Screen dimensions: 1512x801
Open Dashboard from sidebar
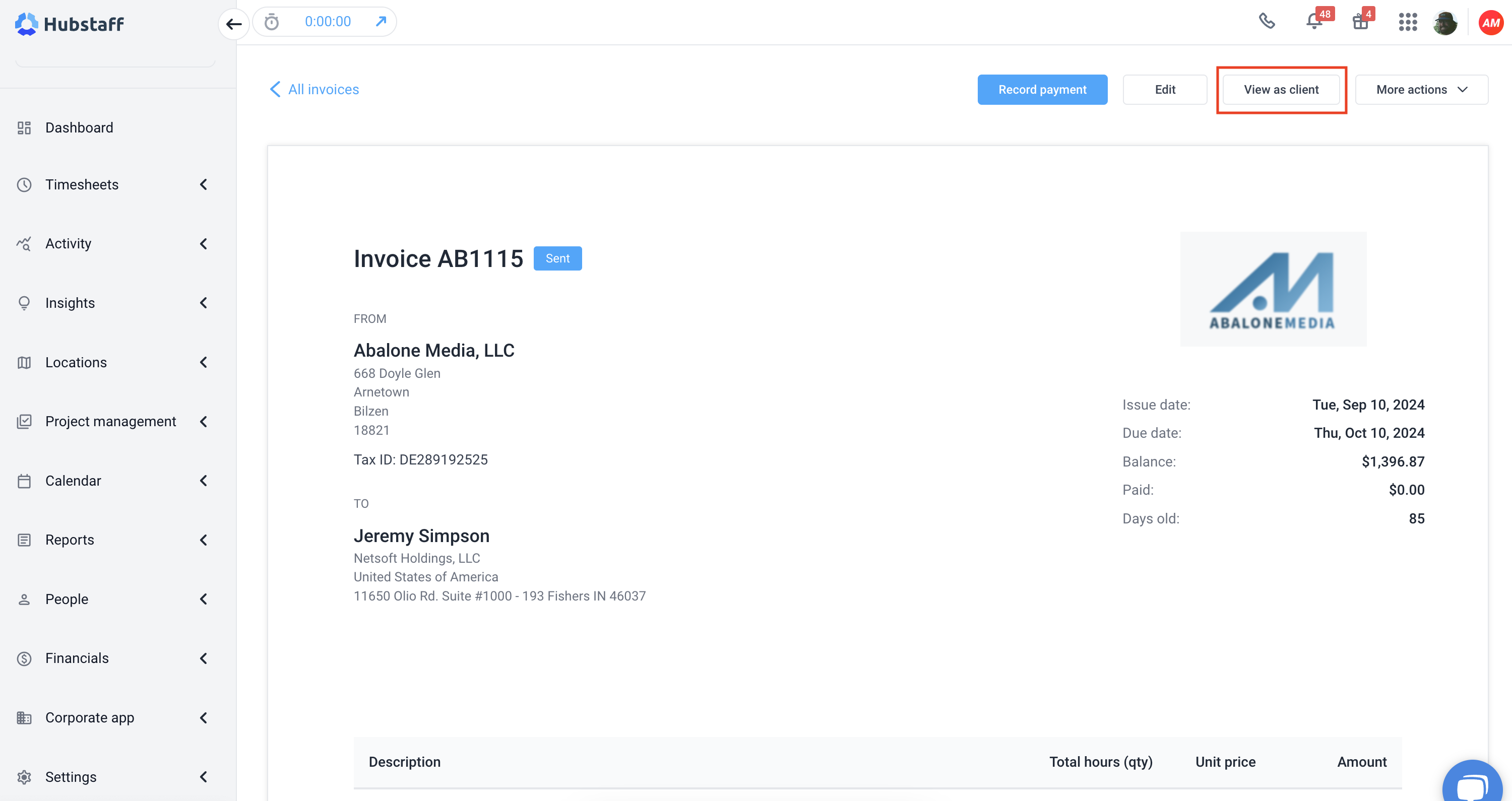click(79, 127)
